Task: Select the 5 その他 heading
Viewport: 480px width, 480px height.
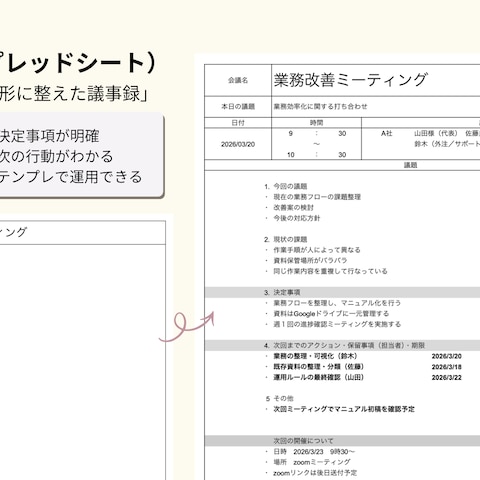Action: click(280, 398)
